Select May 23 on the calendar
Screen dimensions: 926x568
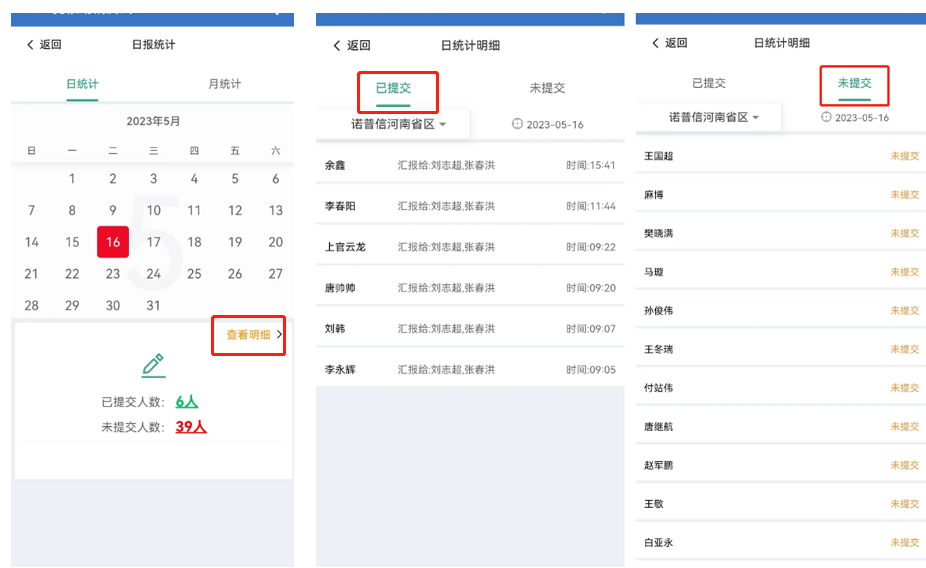(x=113, y=274)
